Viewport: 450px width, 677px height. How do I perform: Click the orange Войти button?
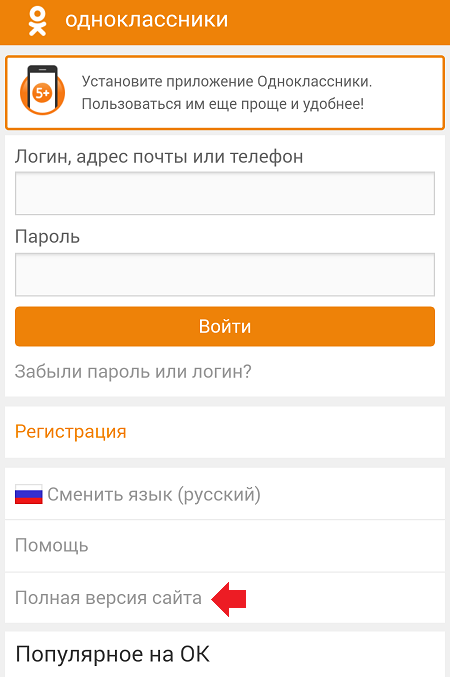pyautogui.click(x=225, y=326)
